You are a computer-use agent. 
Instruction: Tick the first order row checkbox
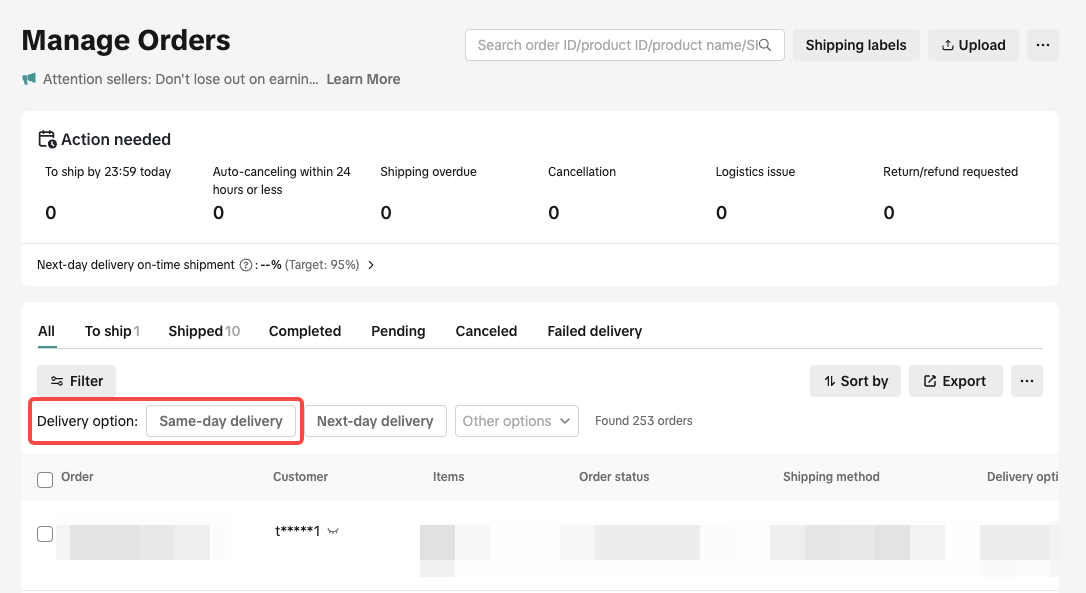point(45,534)
